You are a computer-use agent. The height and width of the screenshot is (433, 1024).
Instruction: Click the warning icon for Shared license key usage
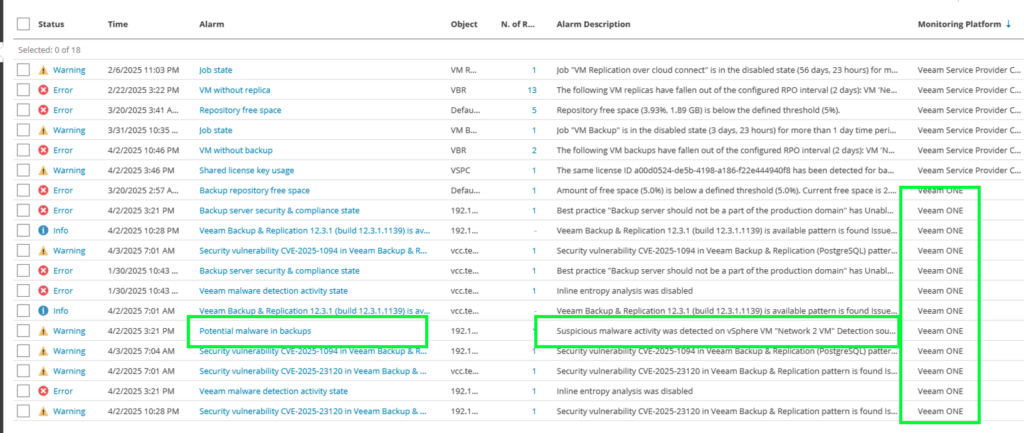click(x=43, y=170)
